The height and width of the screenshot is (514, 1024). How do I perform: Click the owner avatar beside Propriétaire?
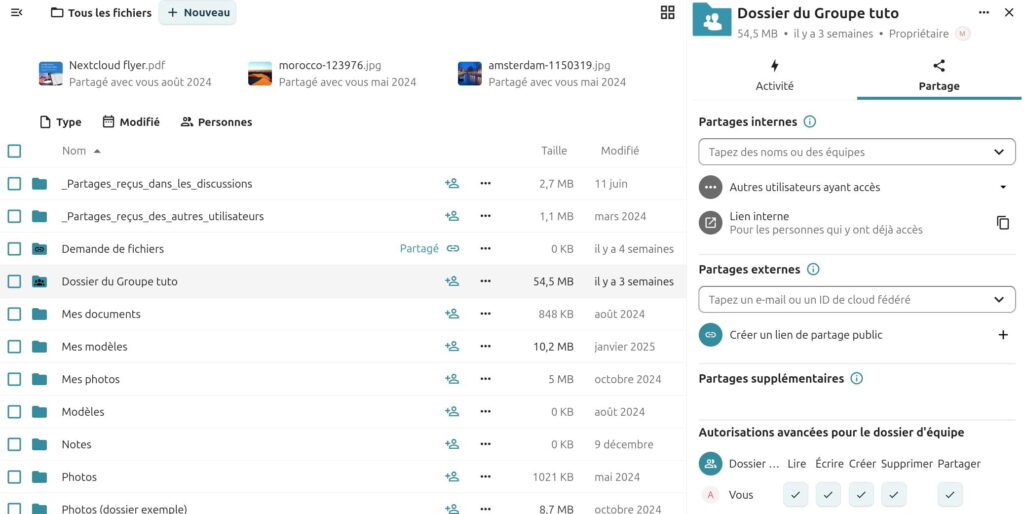click(x=962, y=34)
